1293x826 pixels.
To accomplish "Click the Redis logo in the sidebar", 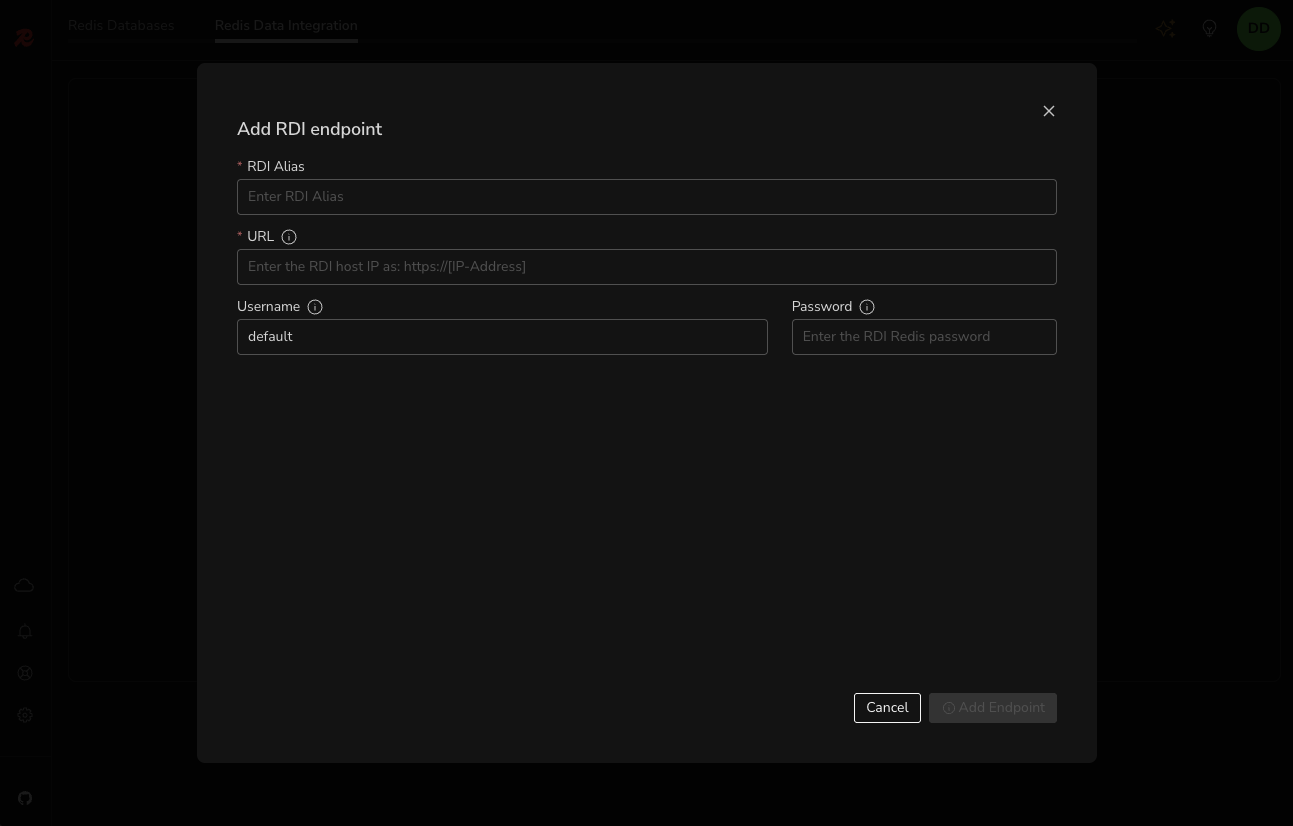I will tap(24, 38).
